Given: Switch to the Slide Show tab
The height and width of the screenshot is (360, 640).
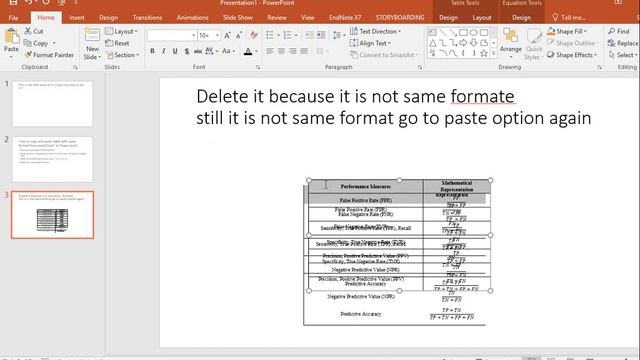Looking at the screenshot, I should tap(238, 18).
